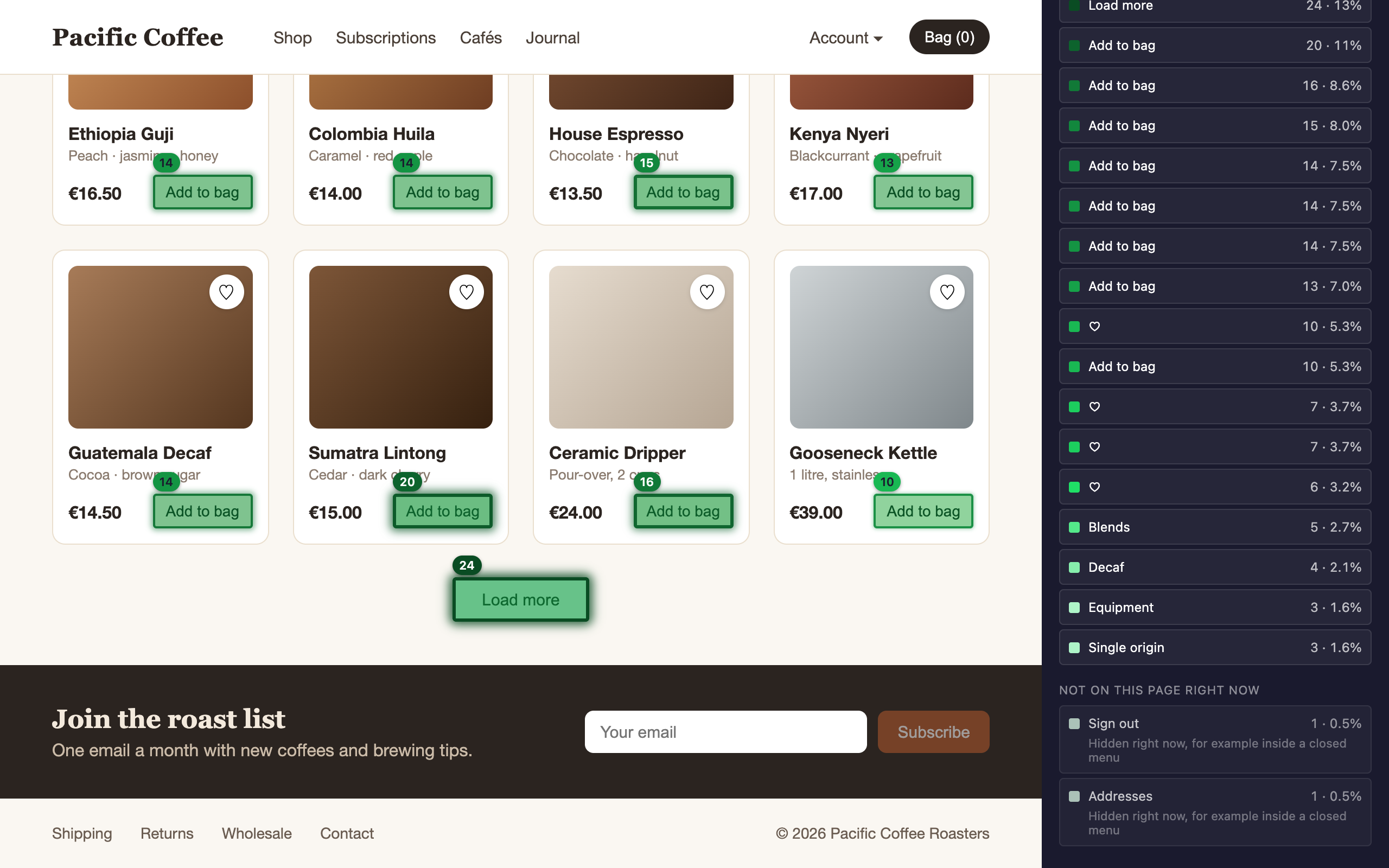Click the Colombia Huila product title
This screenshot has width=1389, height=868.
tap(371, 134)
